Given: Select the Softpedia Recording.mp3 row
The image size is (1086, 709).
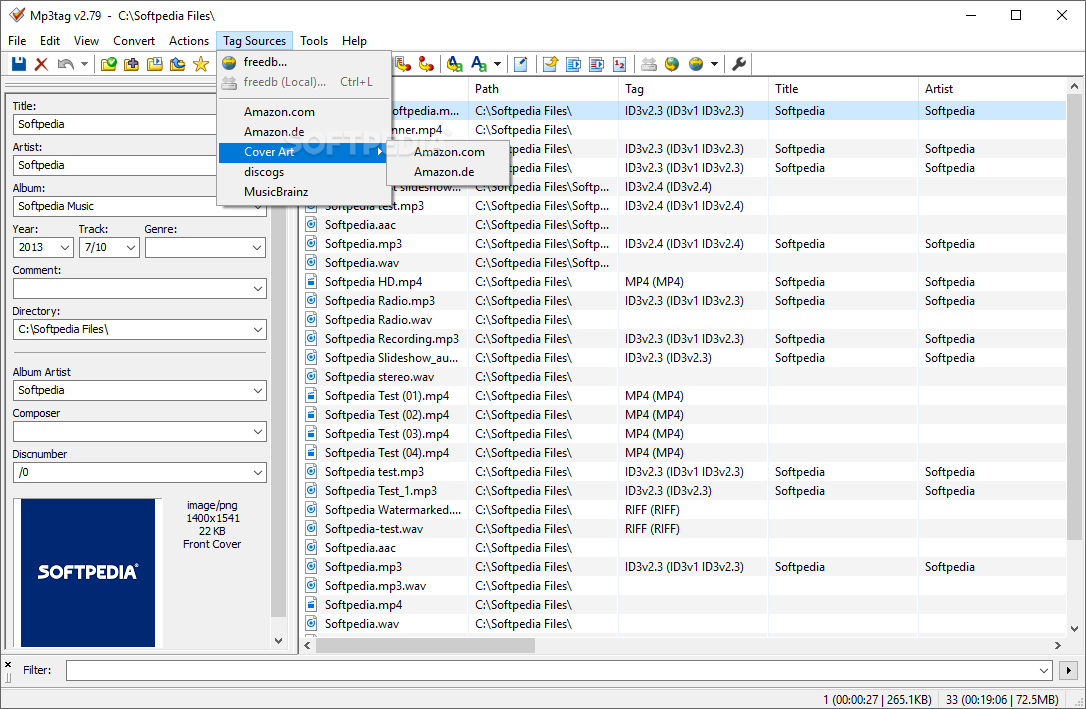Looking at the screenshot, I should [x=684, y=339].
